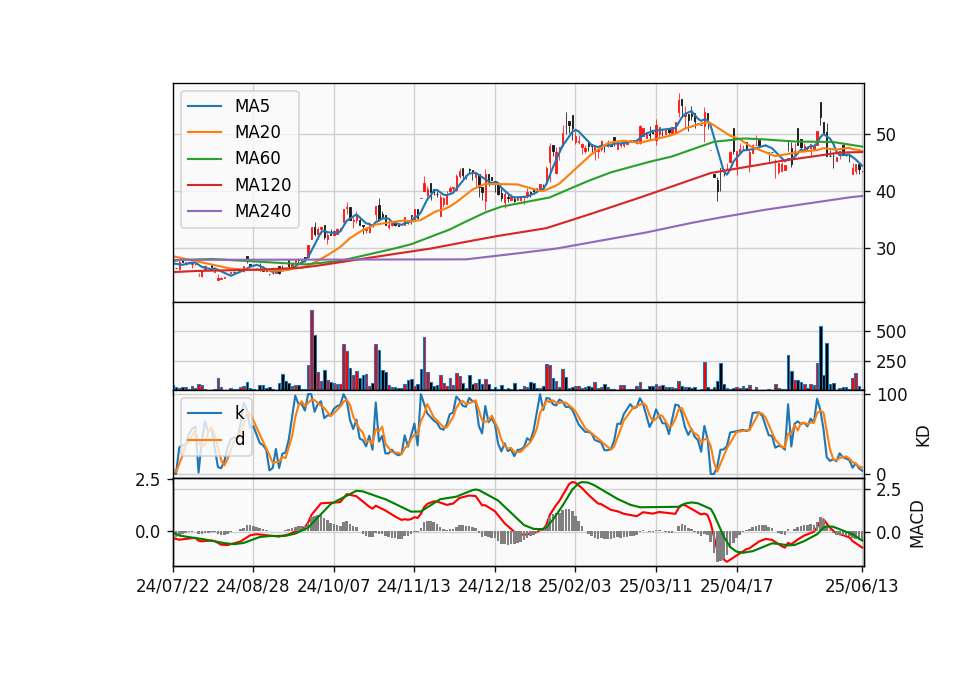
Task: Click the 25/03/11 date label
Action: pyautogui.click(x=656, y=586)
